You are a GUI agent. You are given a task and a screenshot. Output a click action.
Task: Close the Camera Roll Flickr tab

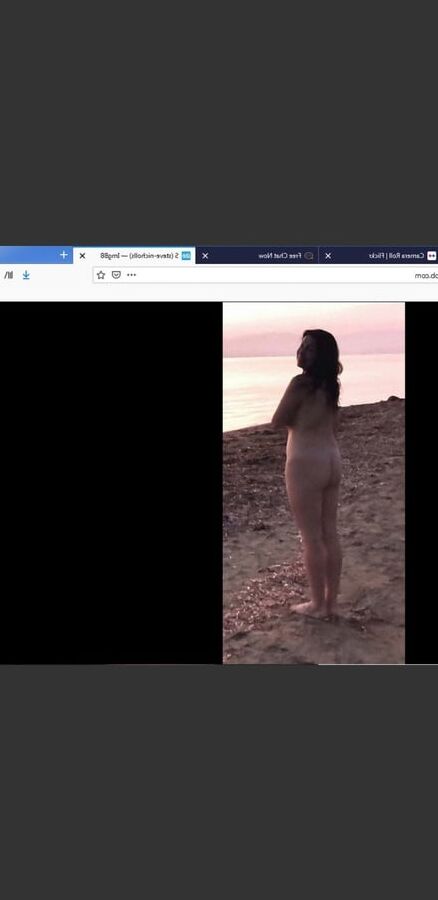pyautogui.click(x=328, y=256)
